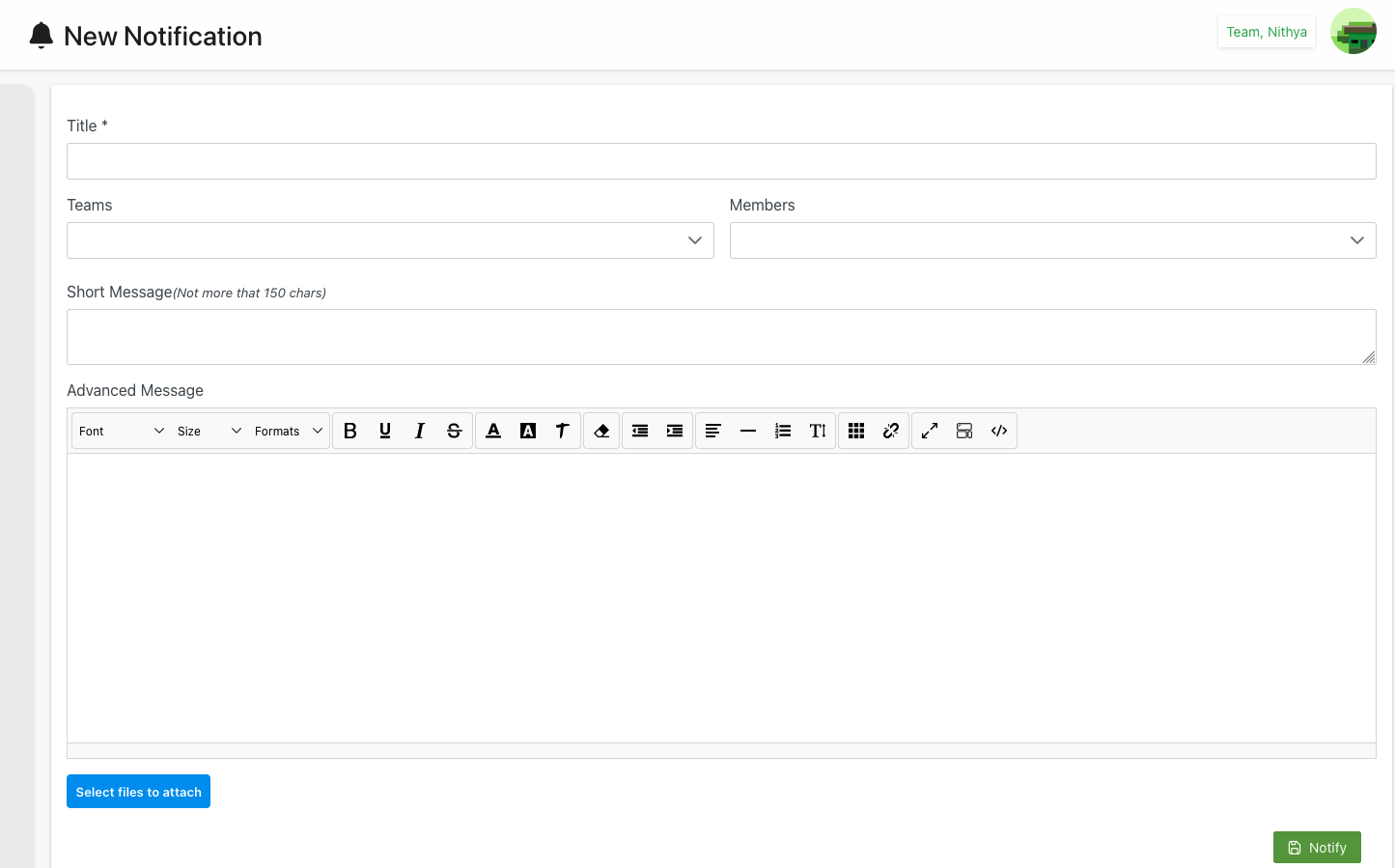1395x868 pixels.
Task: Click the eraser remove-format icon
Action: (x=601, y=431)
